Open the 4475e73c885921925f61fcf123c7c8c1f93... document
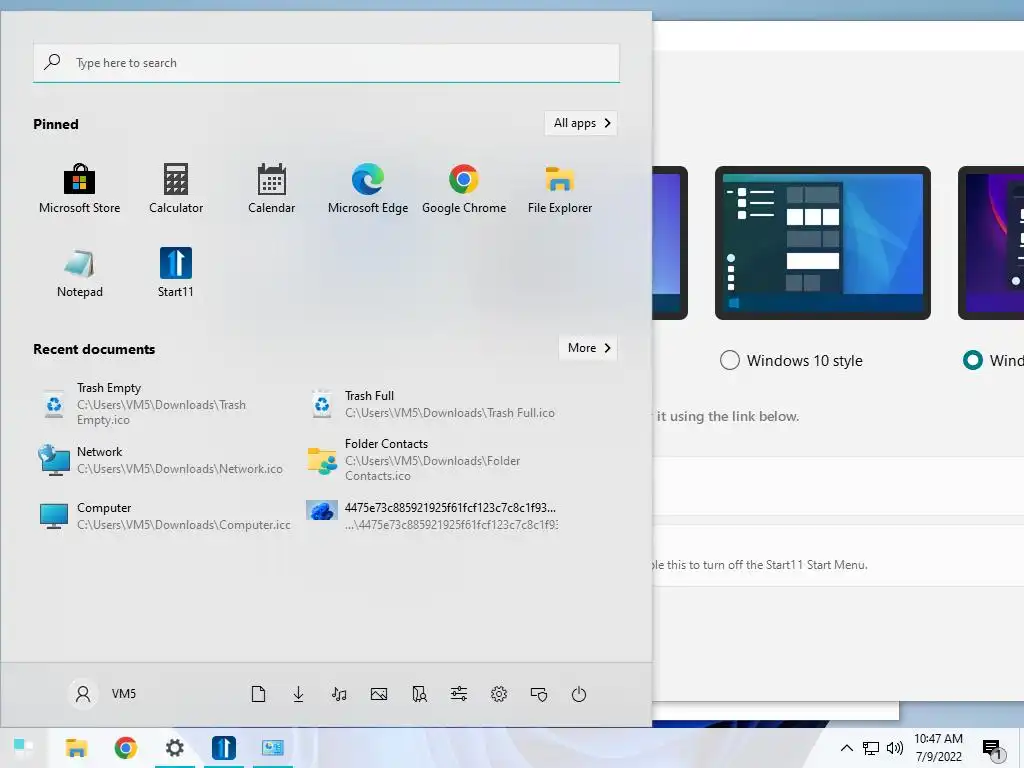Screen dimensions: 1024x768 [432, 516]
